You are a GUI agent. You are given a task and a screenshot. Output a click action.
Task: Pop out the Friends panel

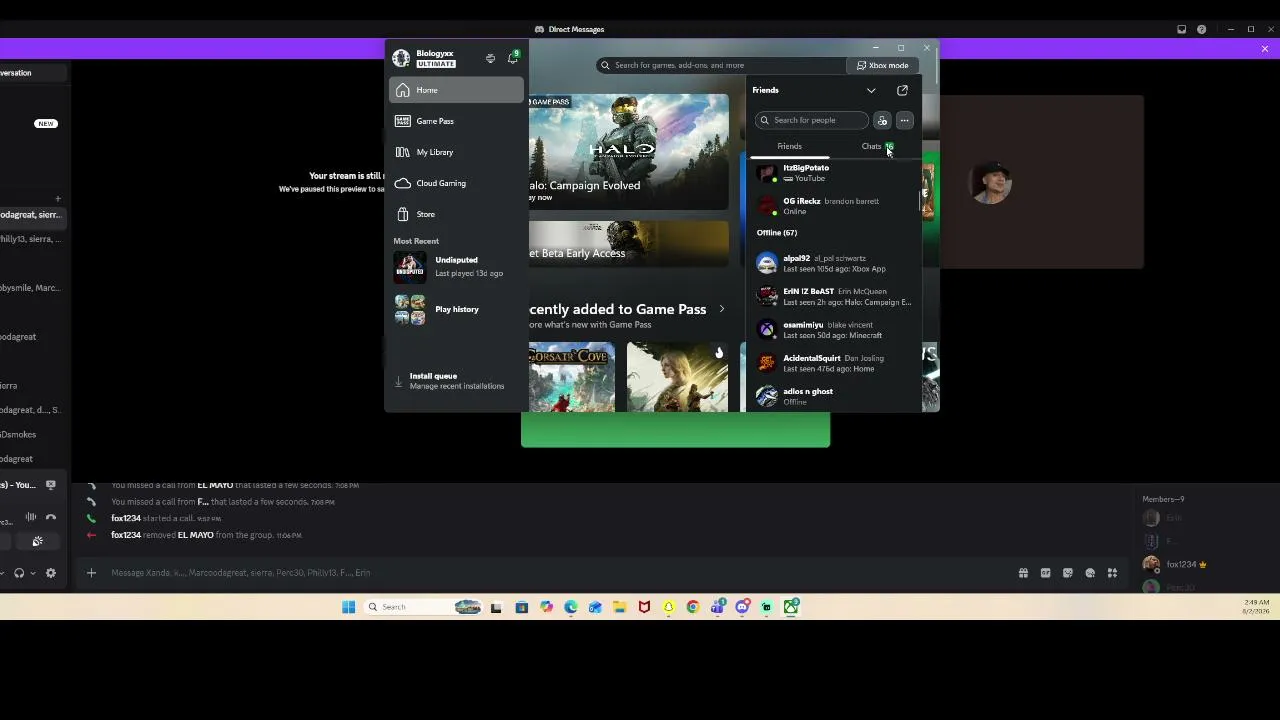902,90
